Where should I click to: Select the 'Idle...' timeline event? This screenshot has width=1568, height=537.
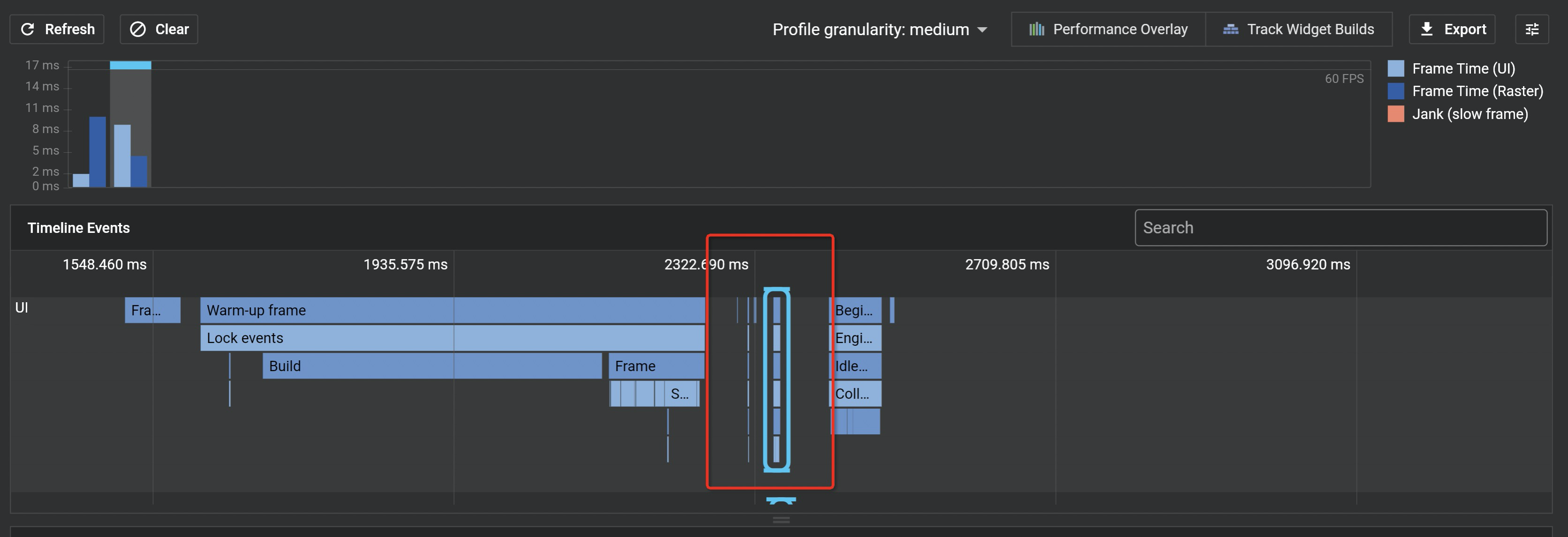855,366
